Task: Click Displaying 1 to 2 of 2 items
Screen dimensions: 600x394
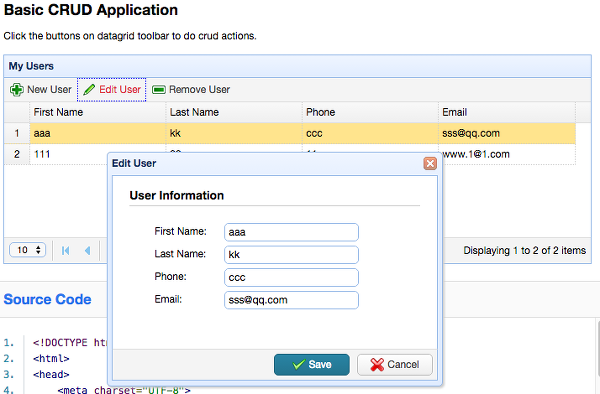Action: click(525, 251)
